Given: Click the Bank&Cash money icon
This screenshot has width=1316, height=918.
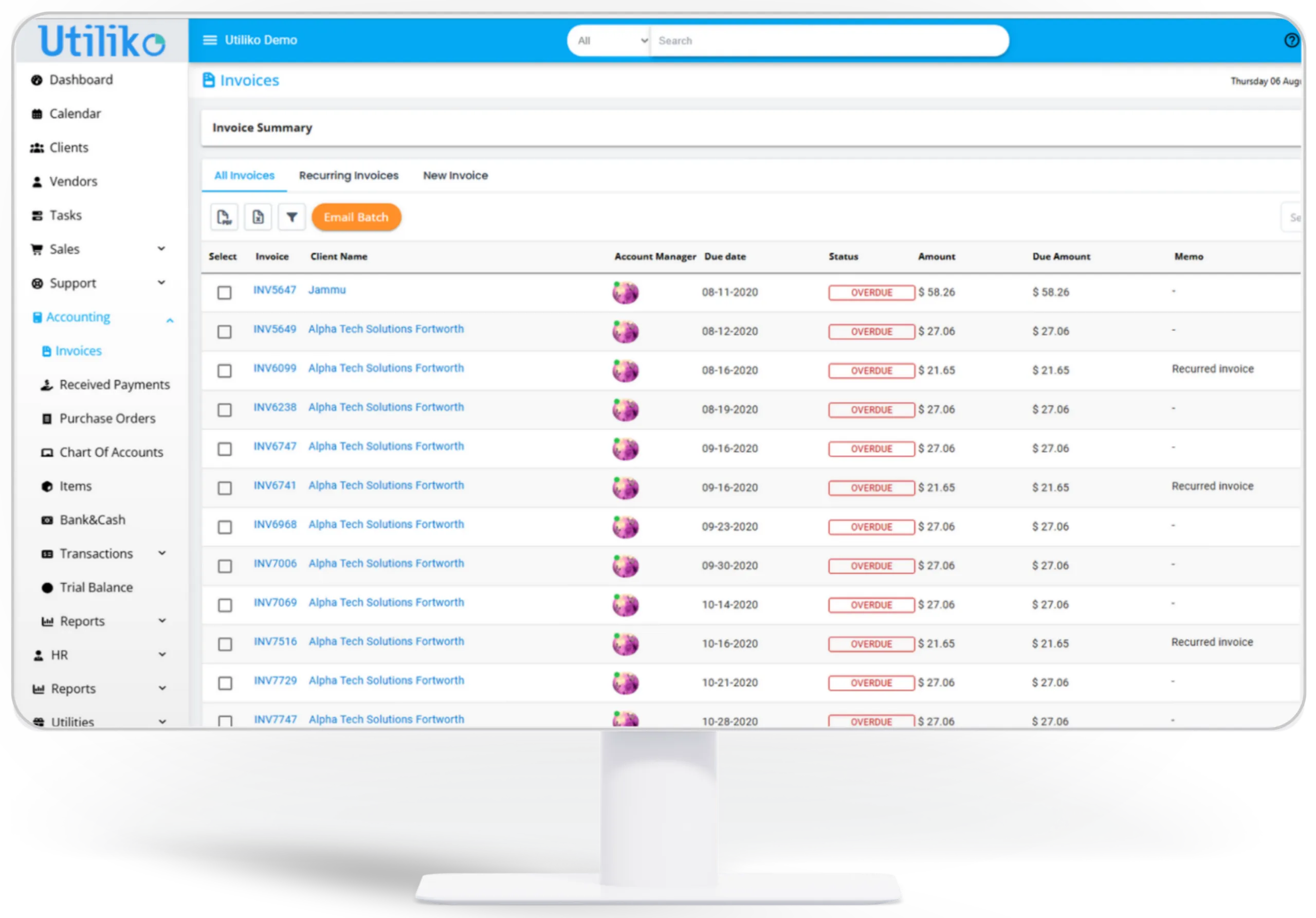Looking at the screenshot, I should [47, 520].
